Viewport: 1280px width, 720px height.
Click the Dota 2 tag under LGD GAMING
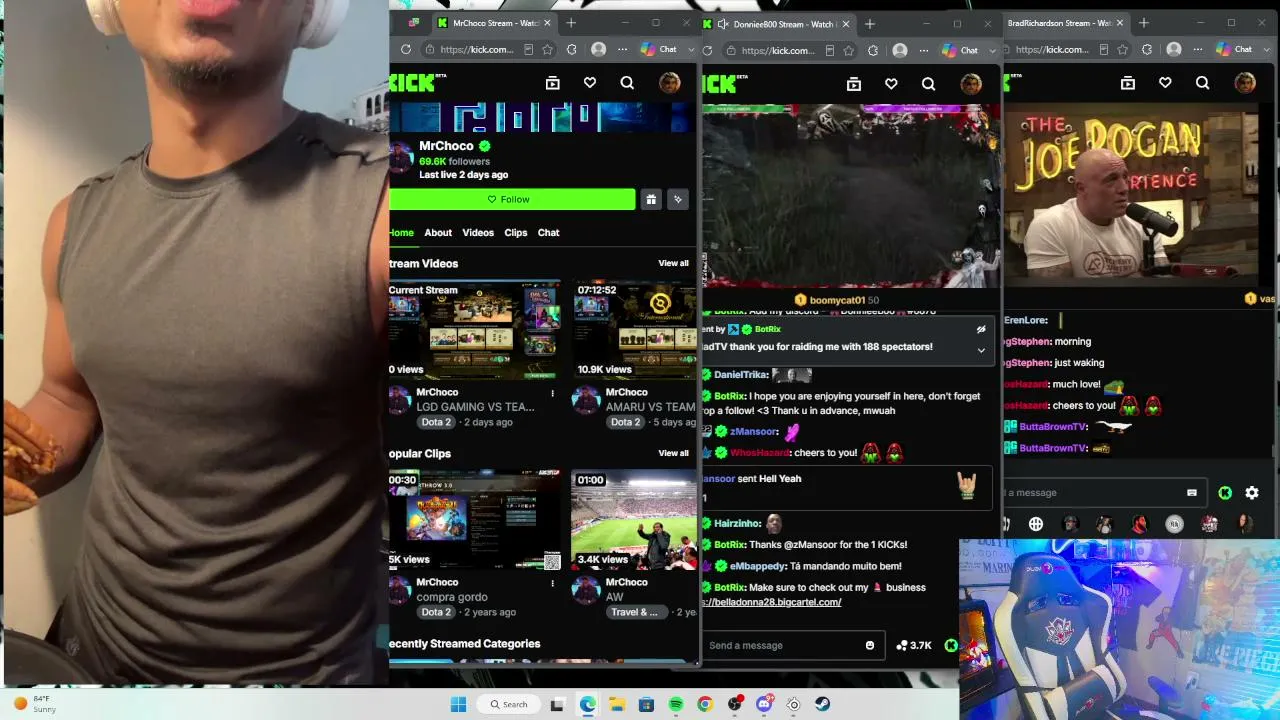(436, 422)
